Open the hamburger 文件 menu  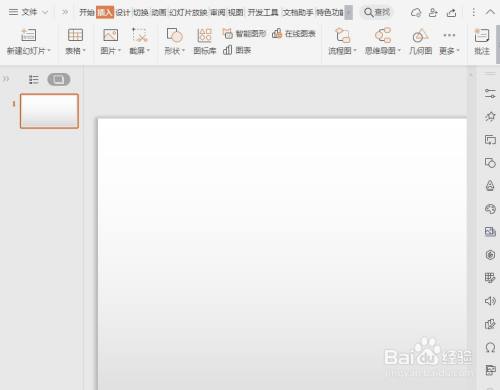(x=14, y=12)
